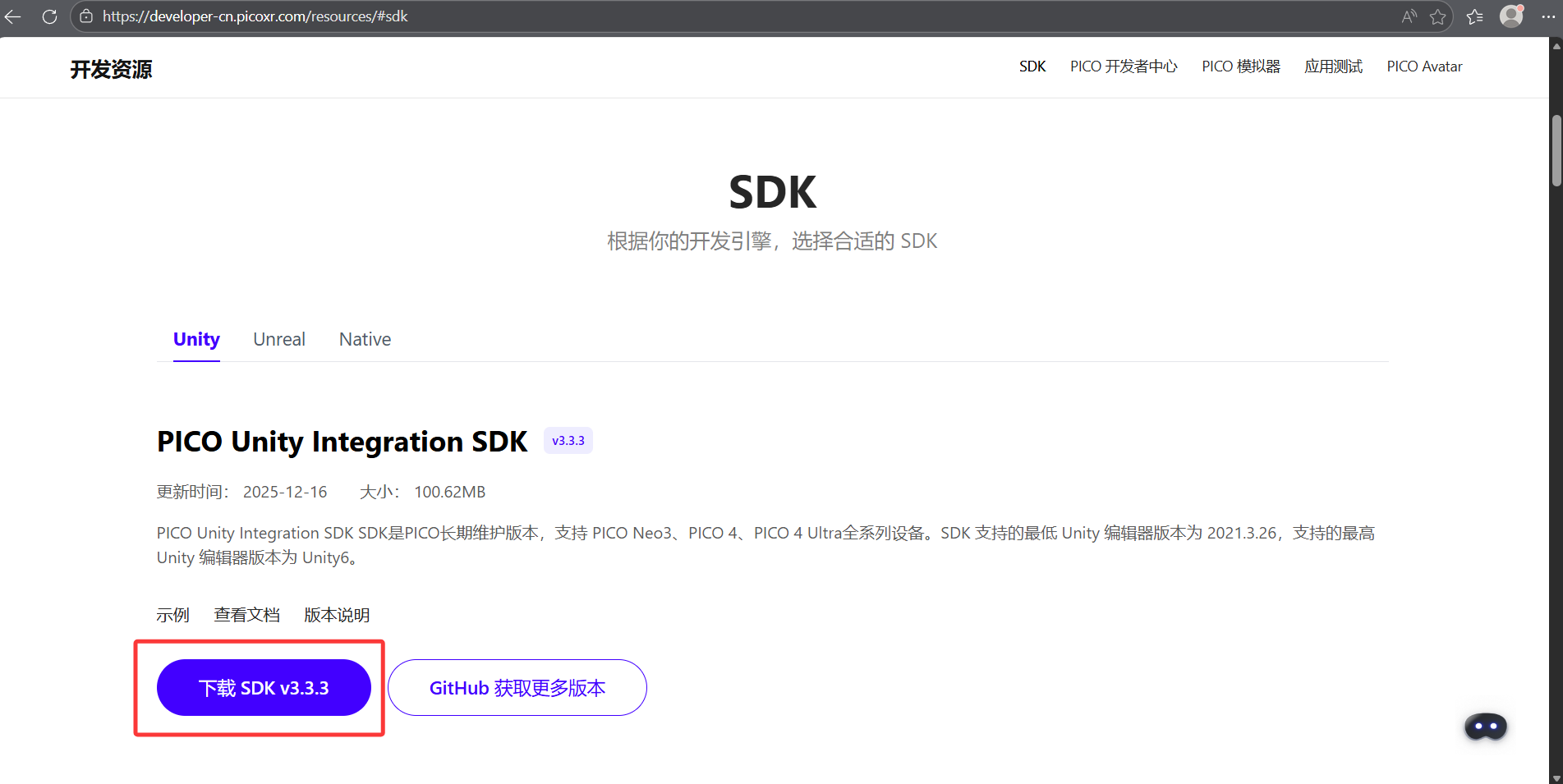Open the 示例 link
Screen dimensions: 1563x784
point(172,615)
